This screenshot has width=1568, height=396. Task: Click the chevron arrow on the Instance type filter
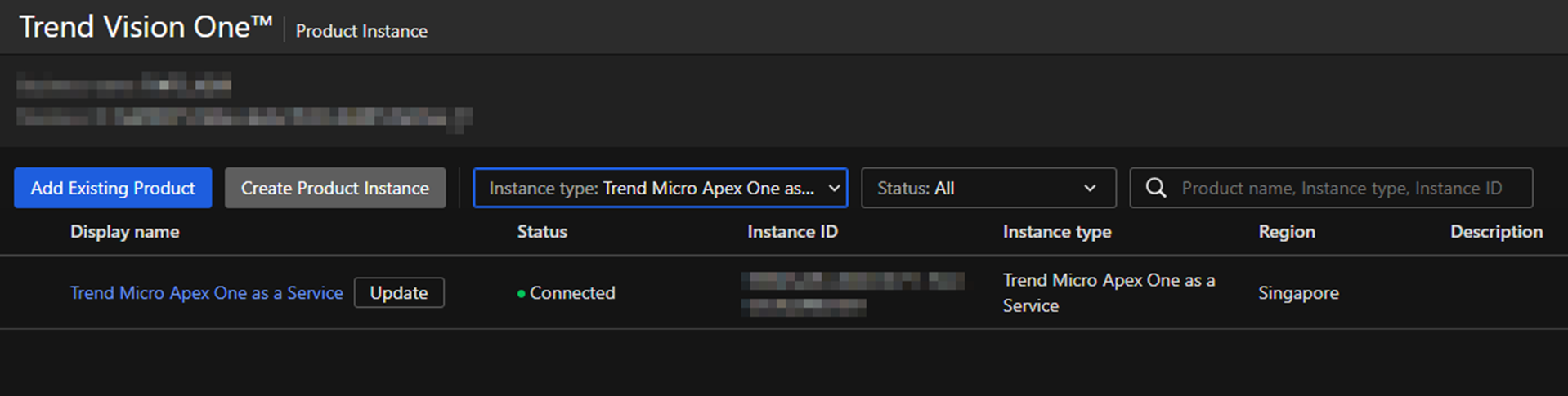click(x=834, y=189)
